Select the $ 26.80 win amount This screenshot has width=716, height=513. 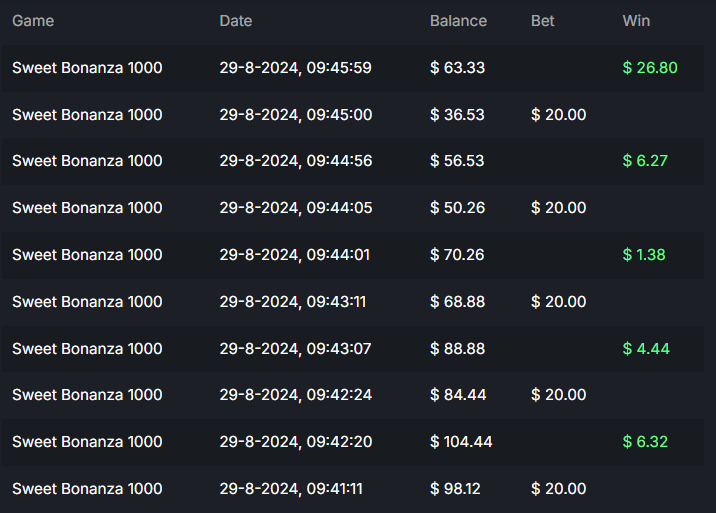coord(650,68)
